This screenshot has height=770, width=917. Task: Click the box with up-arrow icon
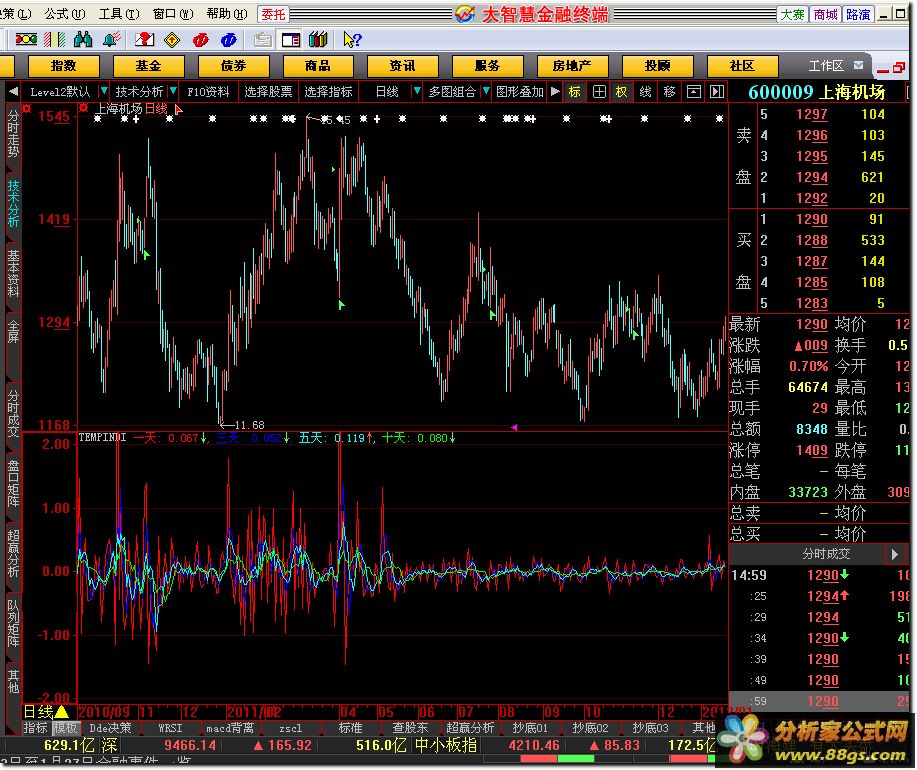(x=694, y=92)
